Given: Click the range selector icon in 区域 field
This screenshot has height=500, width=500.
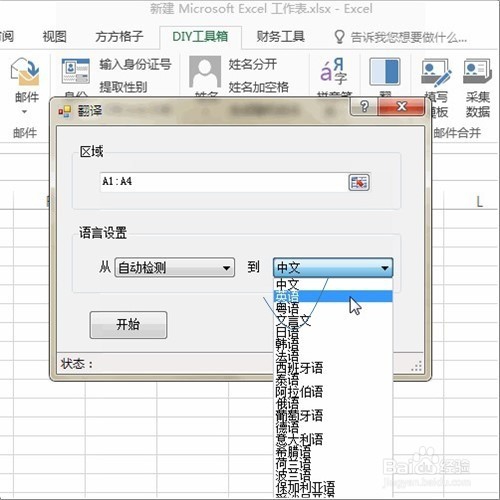Looking at the screenshot, I should (x=359, y=182).
